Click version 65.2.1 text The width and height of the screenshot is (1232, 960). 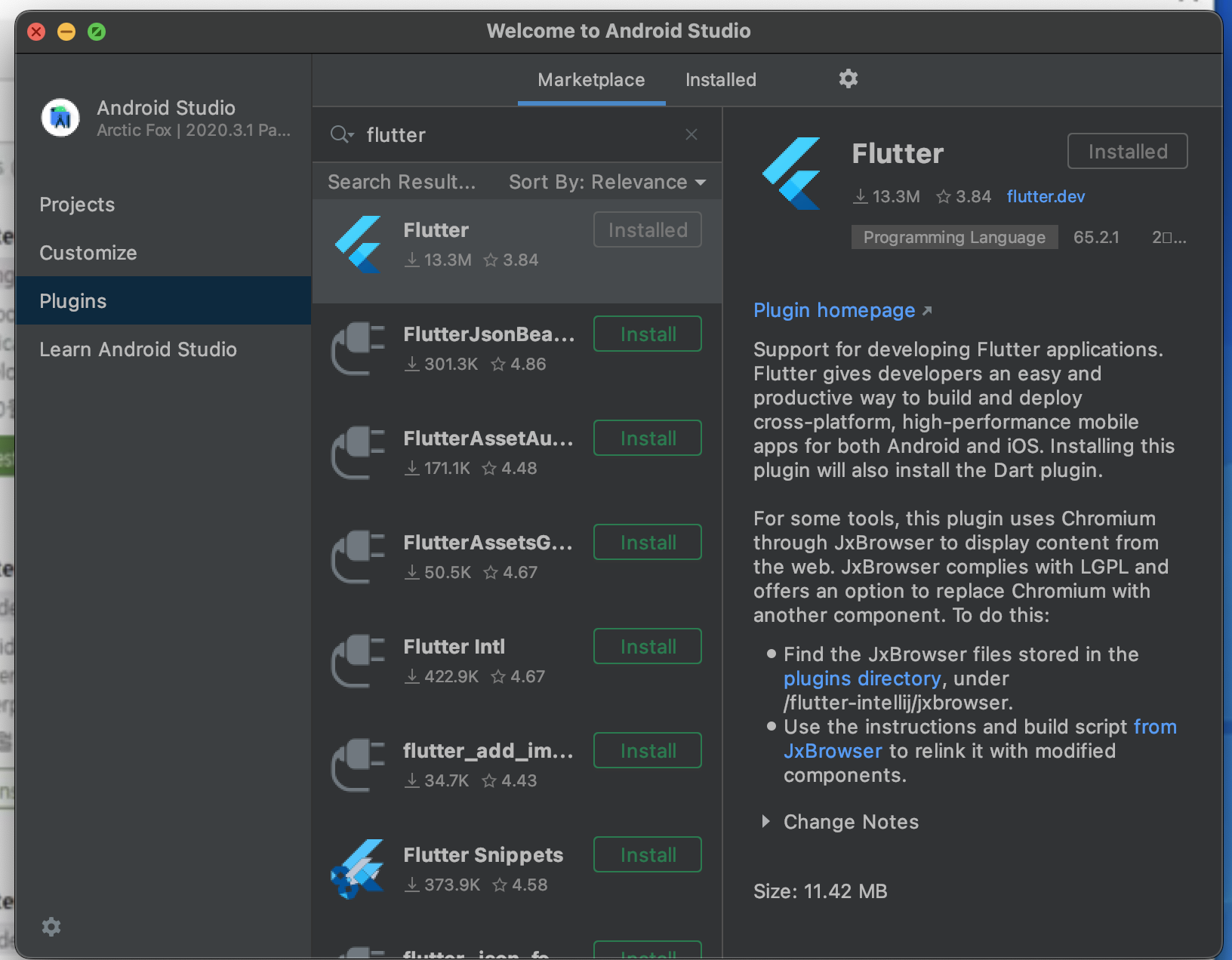1096,237
